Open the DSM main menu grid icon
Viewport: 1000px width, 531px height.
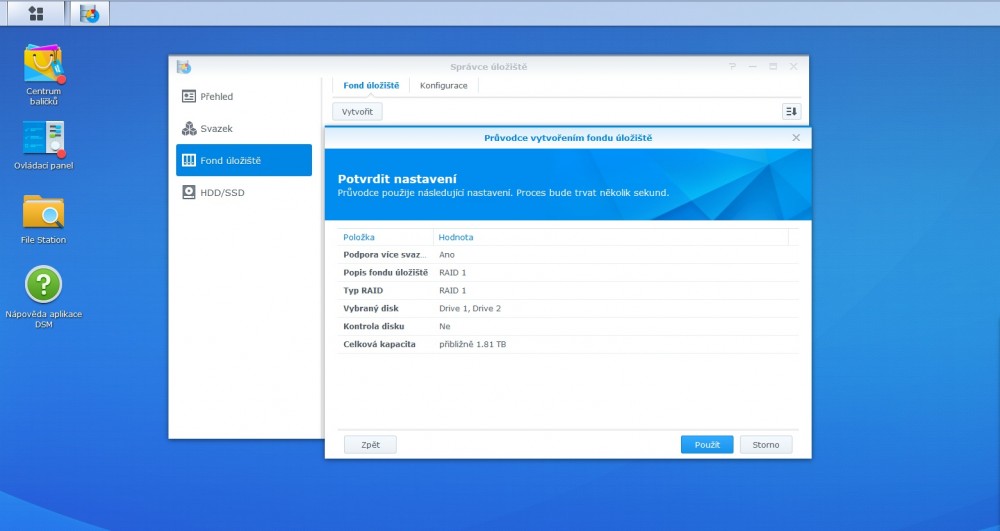tap(36, 13)
